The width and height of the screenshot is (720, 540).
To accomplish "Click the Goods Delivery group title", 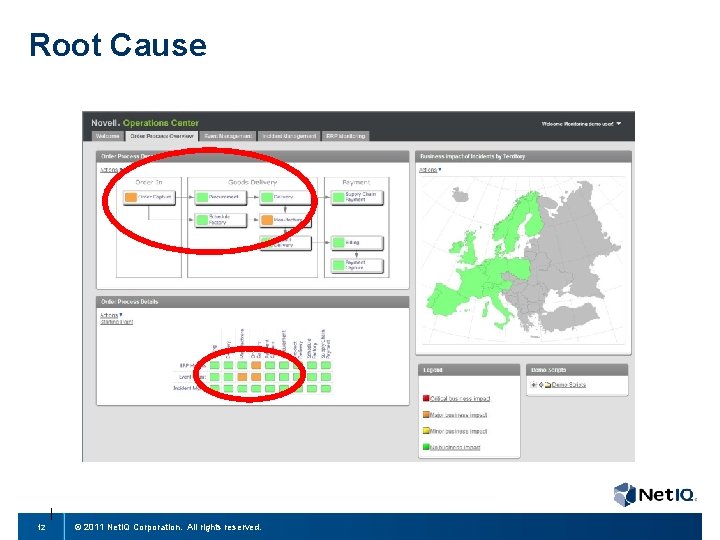I will click(x=253, y=182).
